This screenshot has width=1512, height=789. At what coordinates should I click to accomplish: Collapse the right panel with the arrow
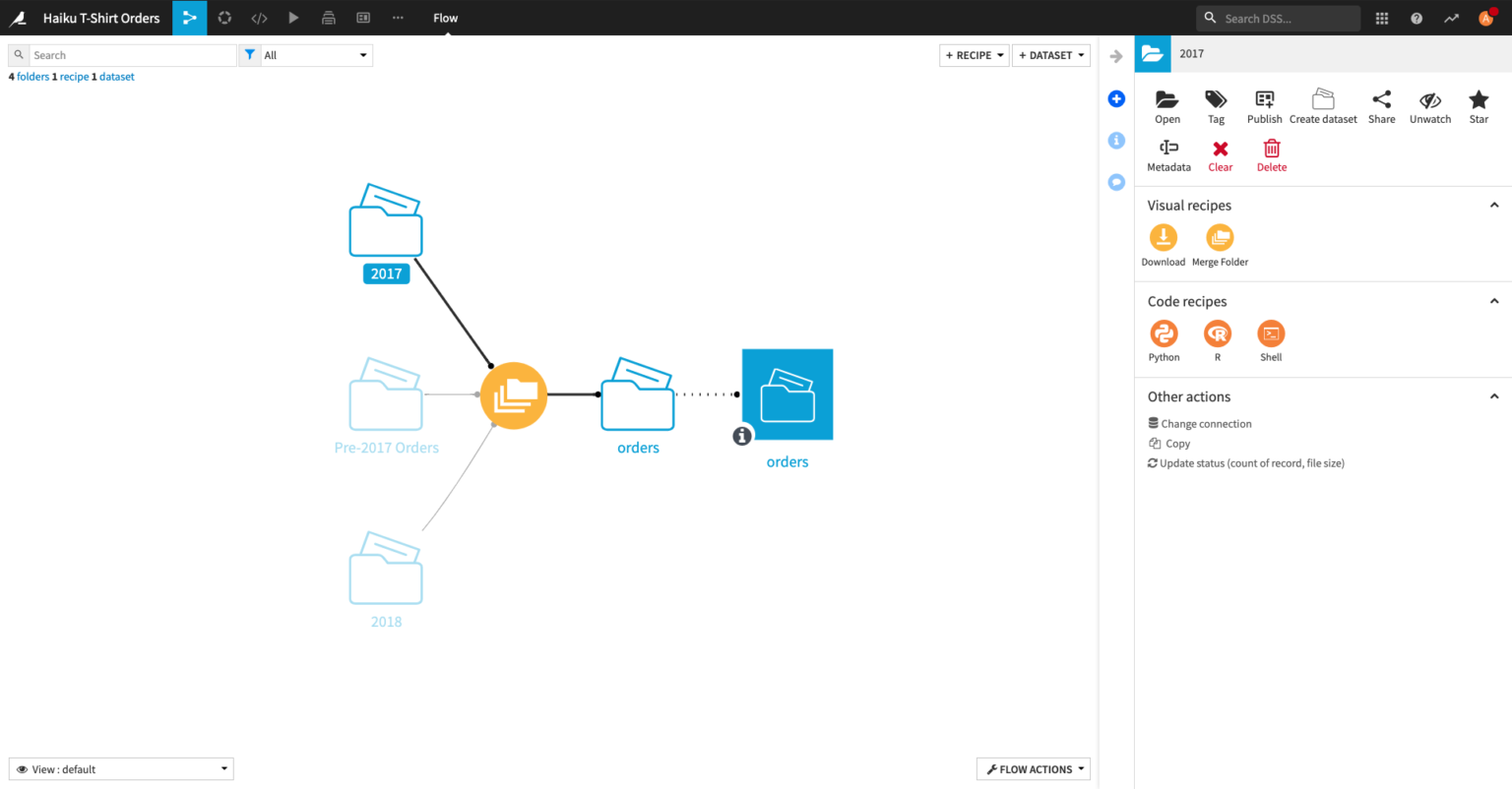1116,56
